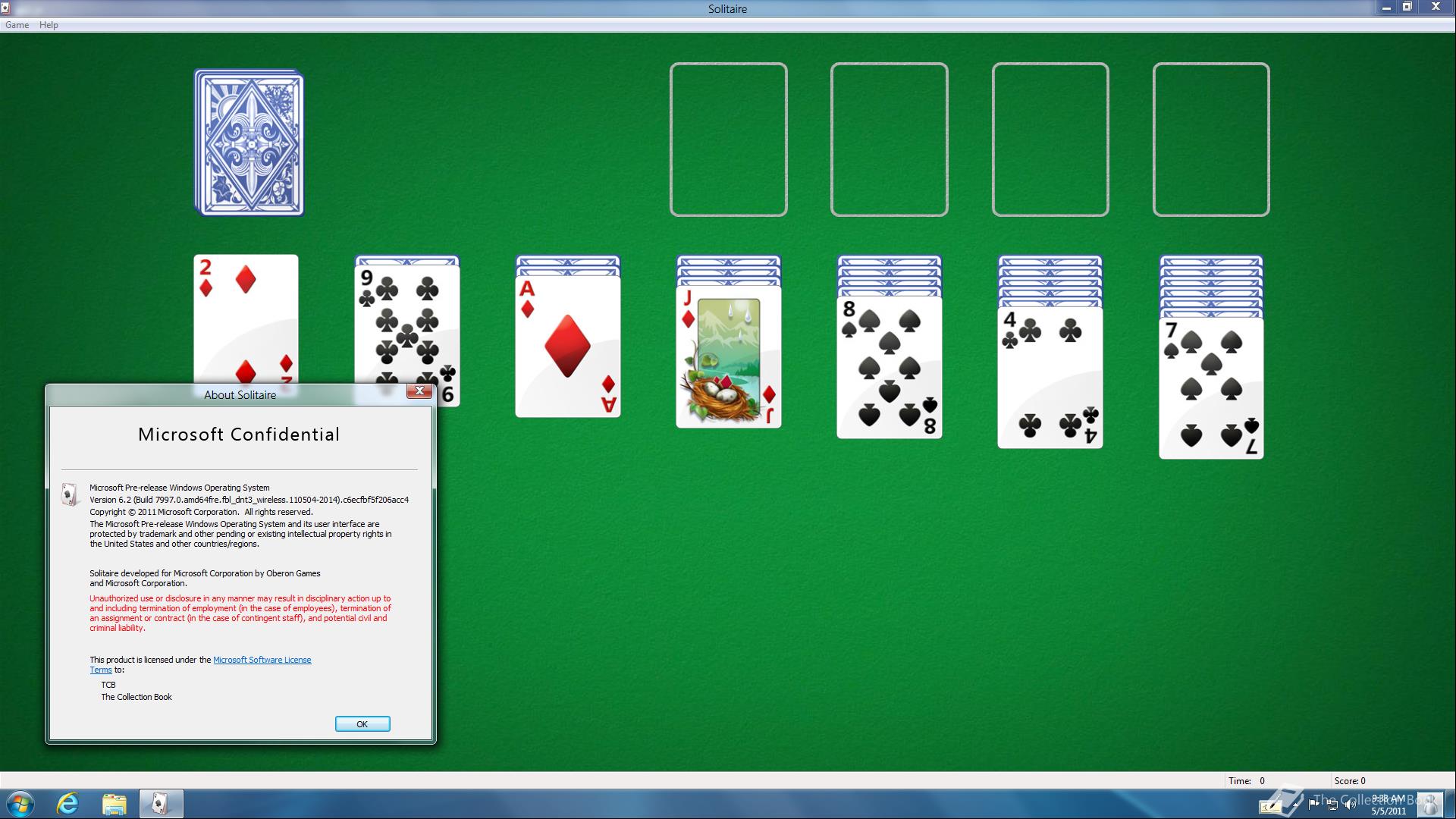Open the Help menu

point(49,25)
